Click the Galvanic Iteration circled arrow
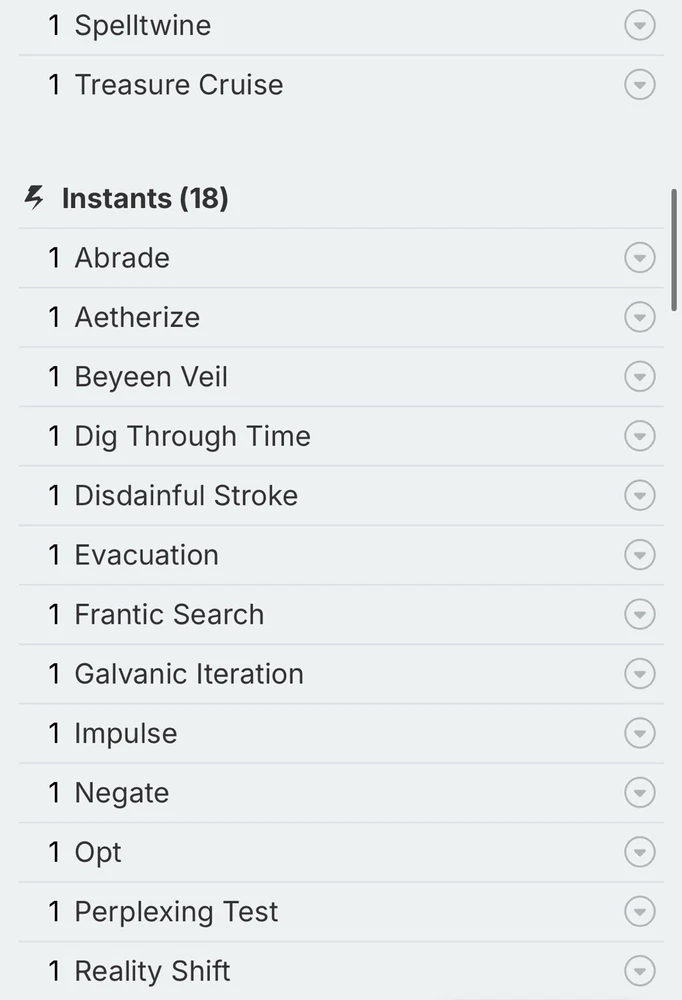Screen dimensions: 682x1000 [639, 674]
